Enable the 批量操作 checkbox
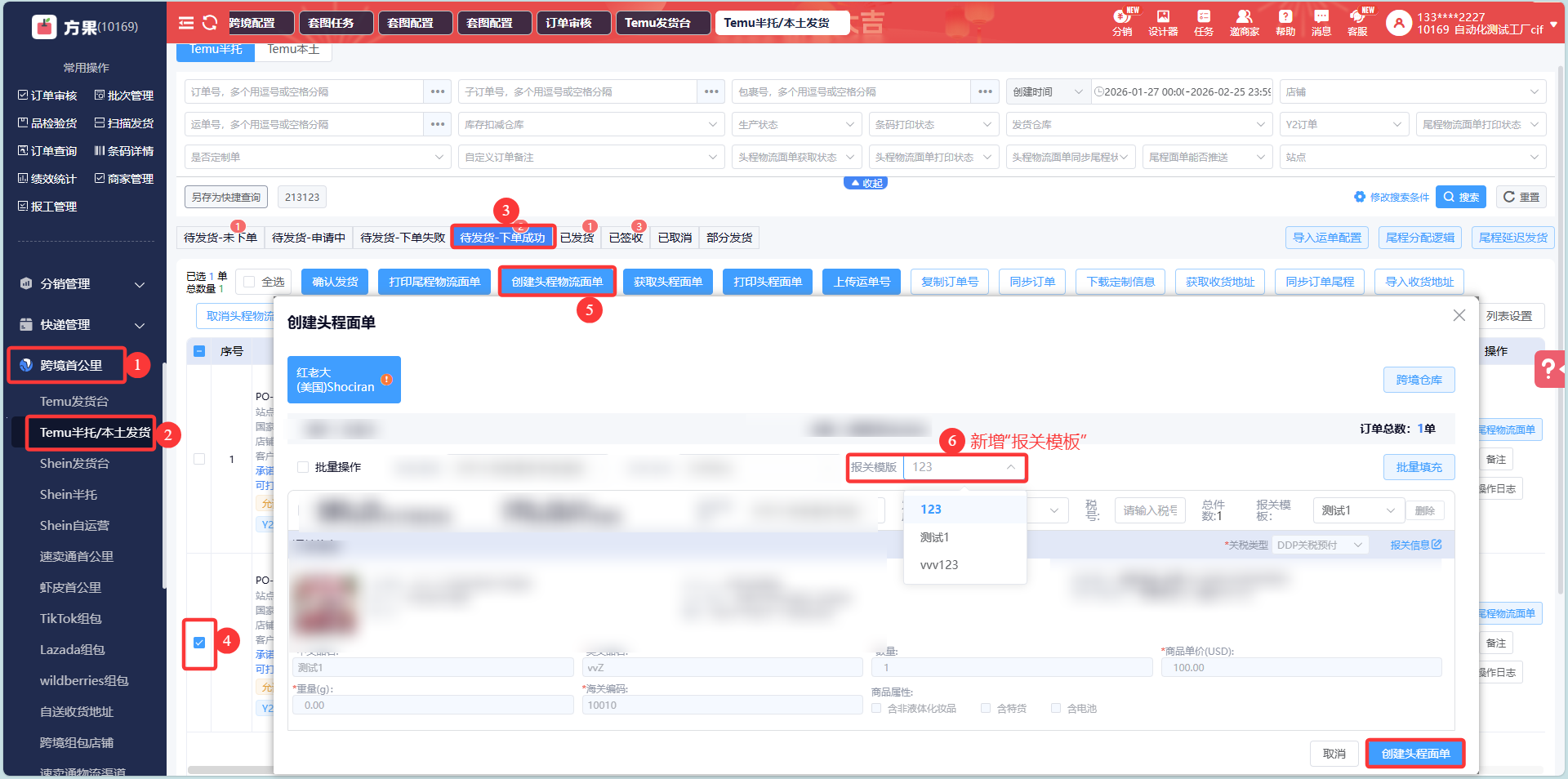Screen dimensions: 1568x779 click(303, 467)
